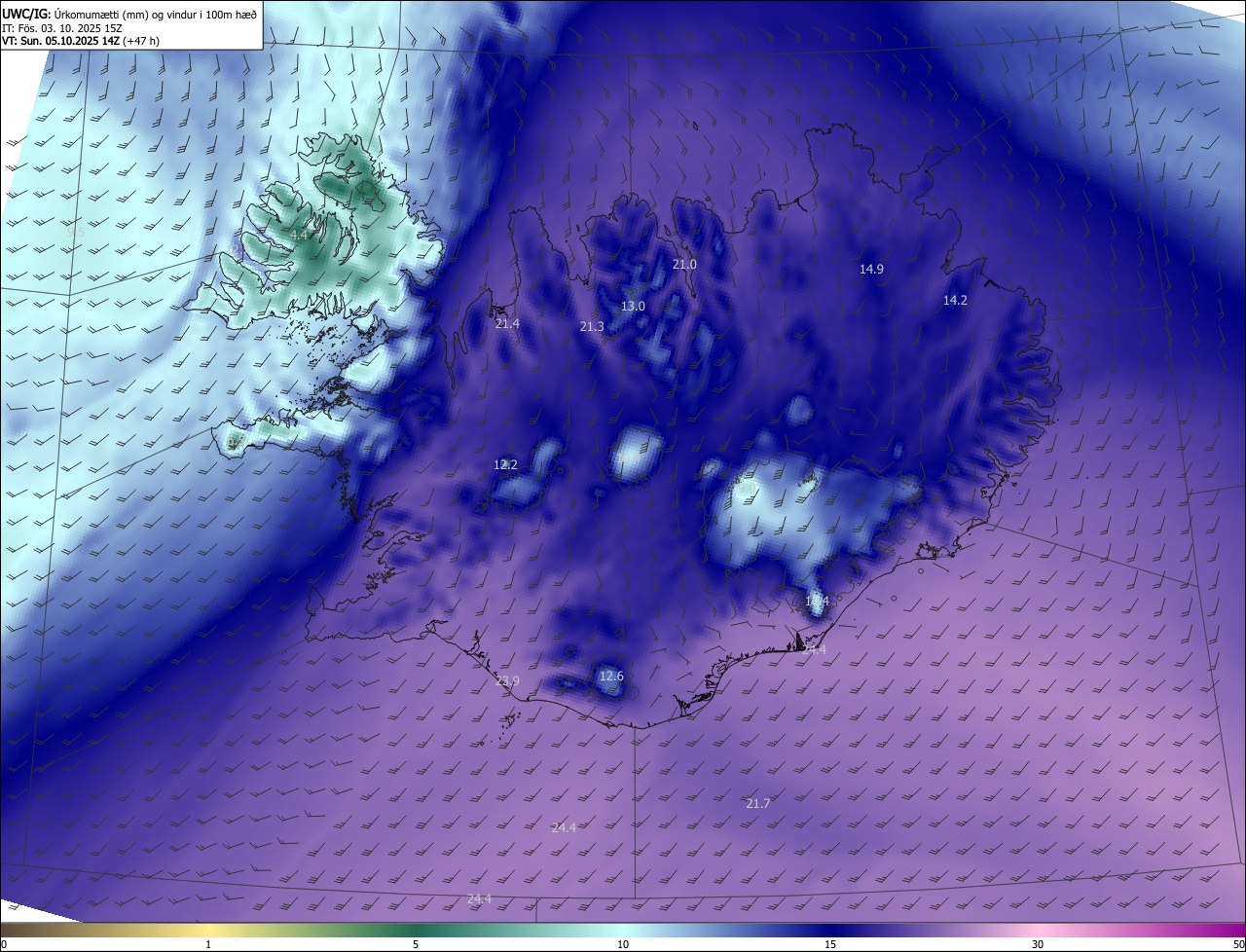Click the 10 tick on the color scale
Image resolution: width=1246 pixels, height=952 pixels.
coord(623,944)
